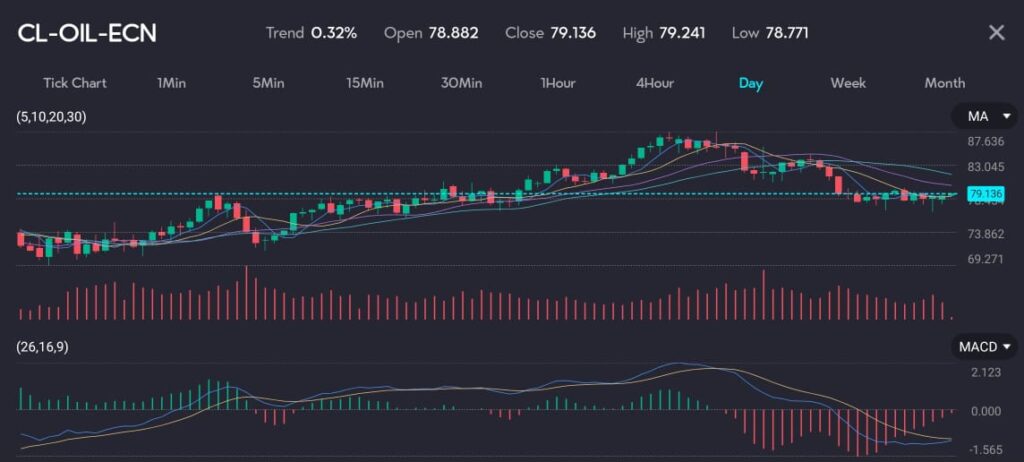Click the CL-OIL-ECN symbol title
Viewport: 1024px width, 462px height.
(x=87, y=33)
